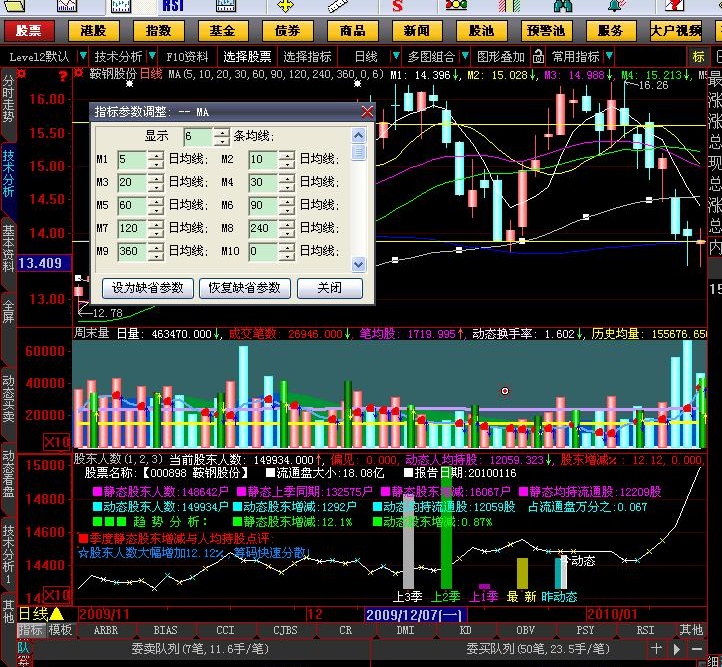Click the red gear icon left of 鞍钢股份
722x667 pixels.
(79, 73)
